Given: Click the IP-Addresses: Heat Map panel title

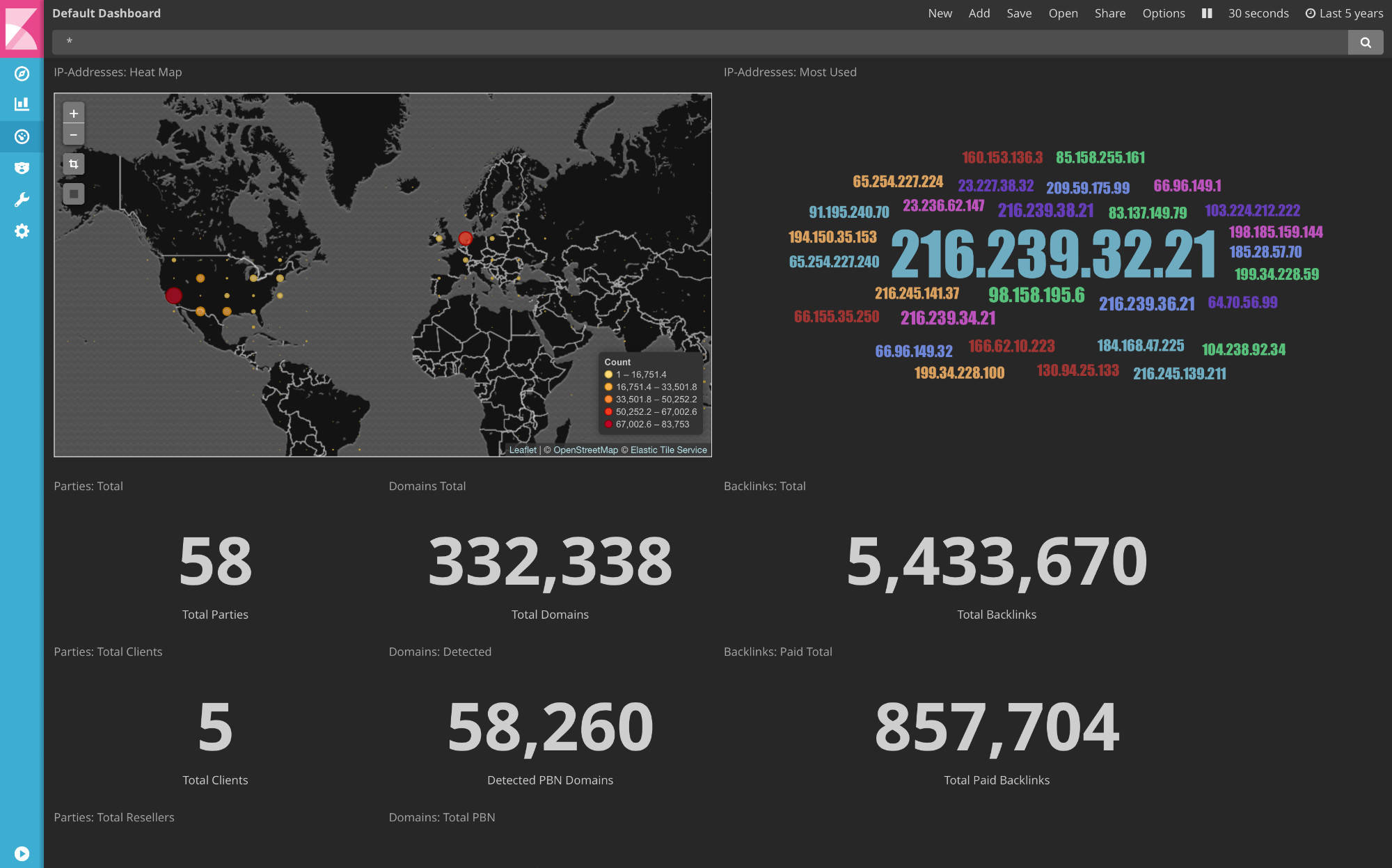Looking at the screenshot, I should [118, 72].
